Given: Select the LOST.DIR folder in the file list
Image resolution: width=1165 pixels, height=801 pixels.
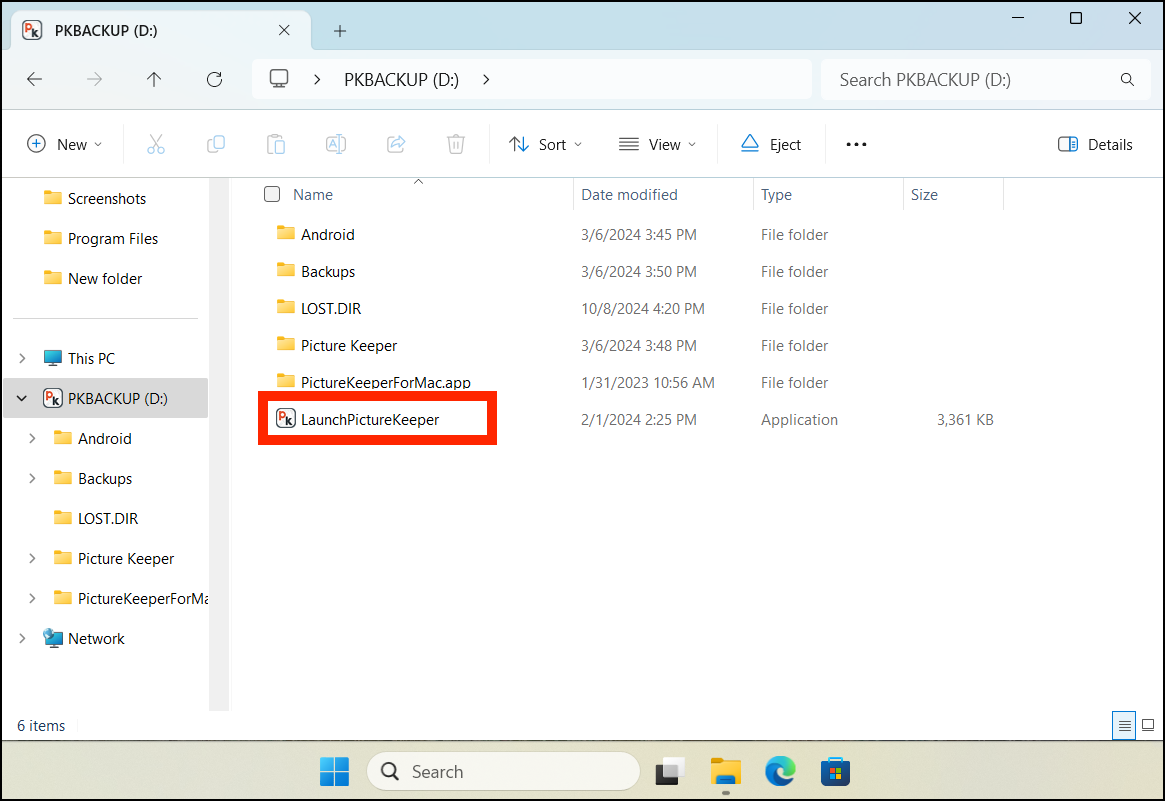Looking at the screenshot, I should [x=331, y=308].
